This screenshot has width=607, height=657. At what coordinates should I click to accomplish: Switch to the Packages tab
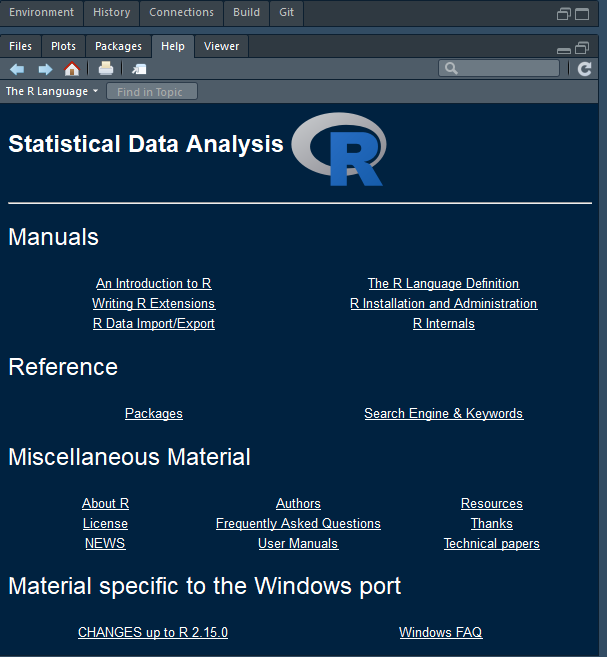pos(119,46)
